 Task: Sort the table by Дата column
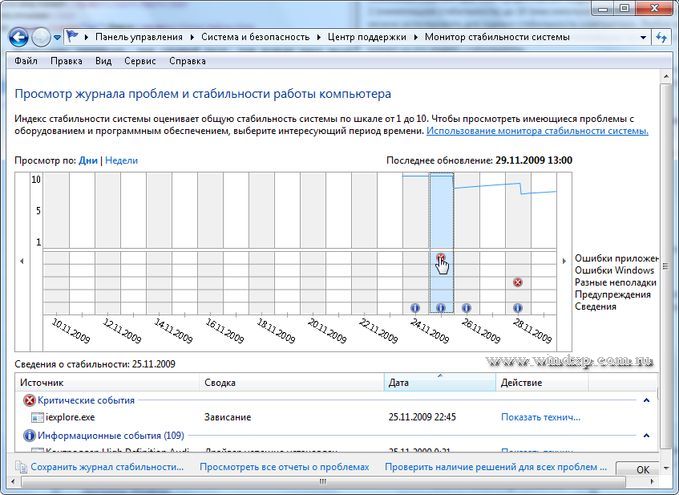tap(440, 382)
